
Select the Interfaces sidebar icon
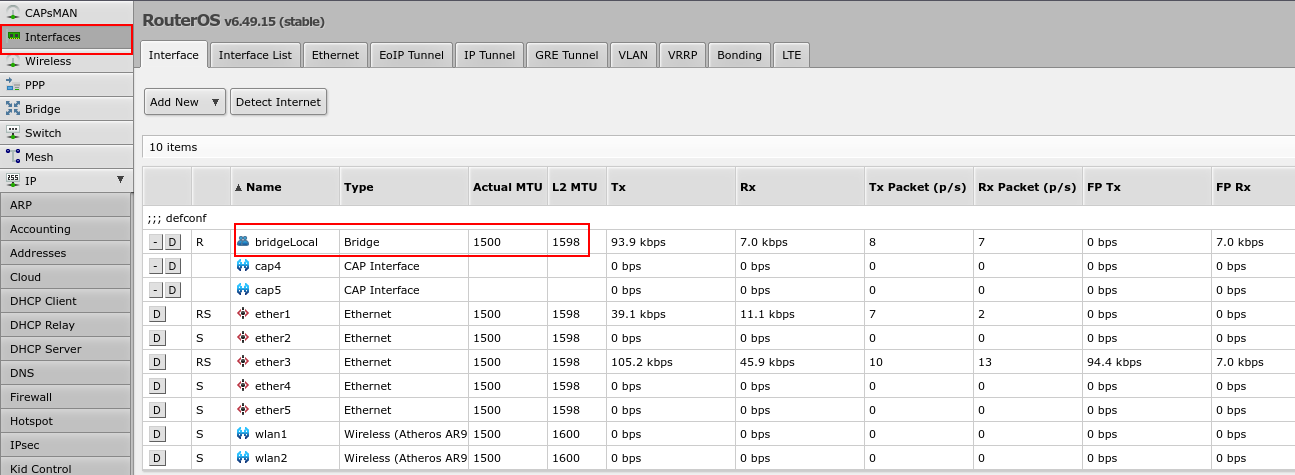14,37
